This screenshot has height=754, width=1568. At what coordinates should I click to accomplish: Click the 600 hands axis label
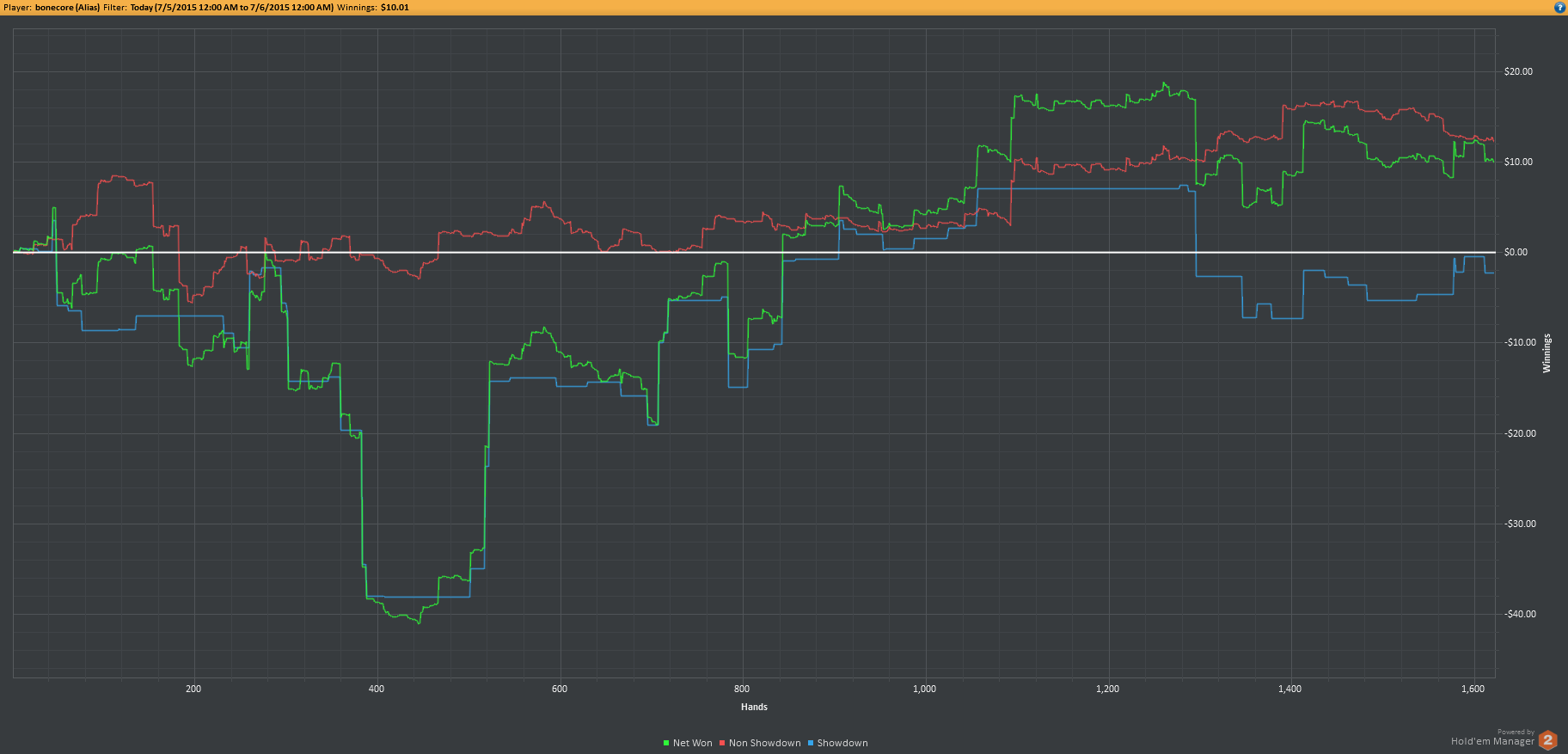[560, 689]
